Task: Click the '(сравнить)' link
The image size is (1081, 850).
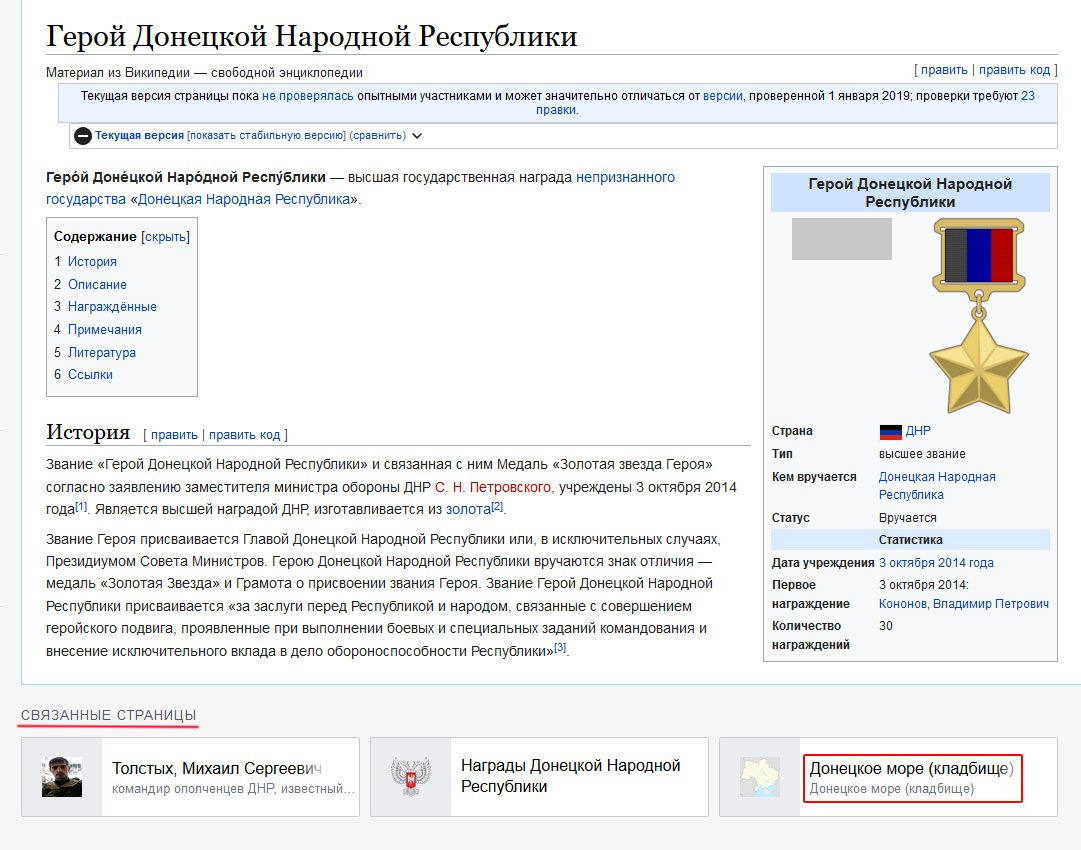Action: (x=378, y=136)
